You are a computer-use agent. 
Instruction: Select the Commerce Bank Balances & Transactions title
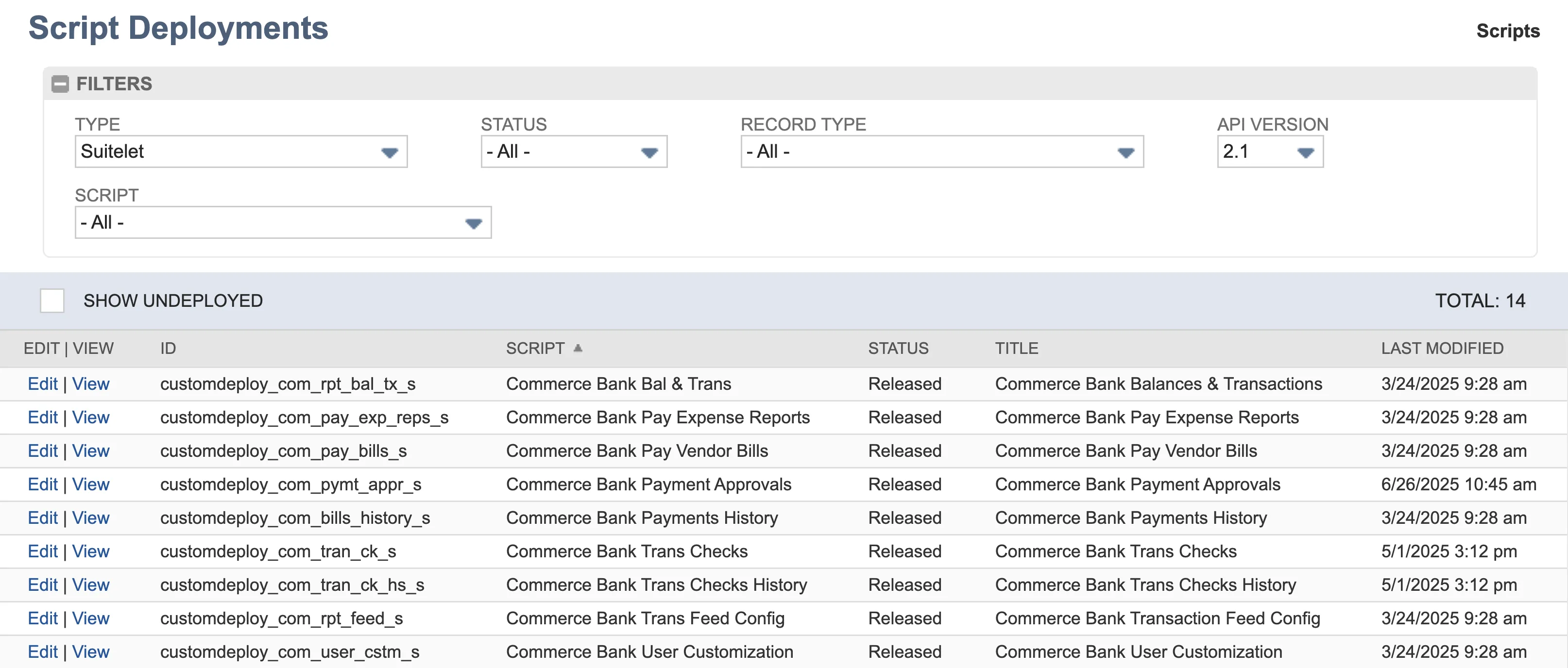1159,384
